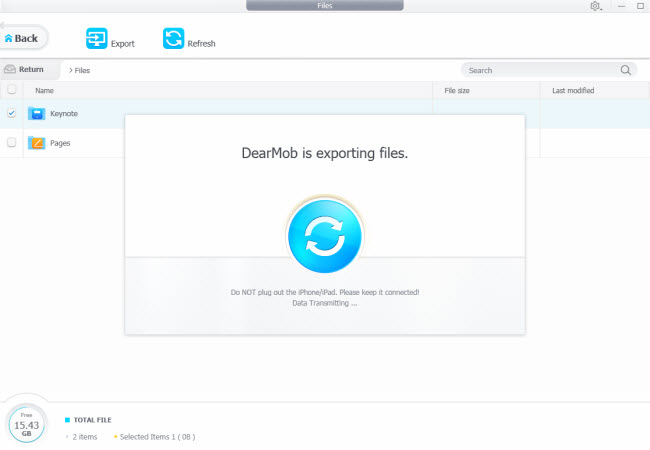Screen dimensions: 650x450
Task: Click the spinning sync icon in dialog
Action: [x=325, y=236]
